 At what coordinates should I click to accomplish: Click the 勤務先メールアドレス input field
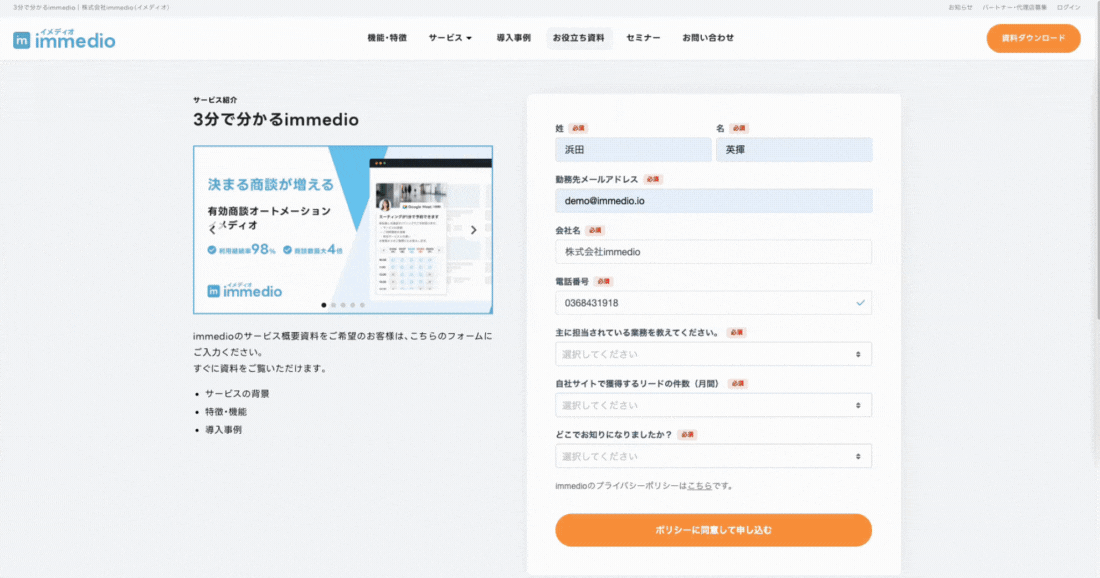713,201
